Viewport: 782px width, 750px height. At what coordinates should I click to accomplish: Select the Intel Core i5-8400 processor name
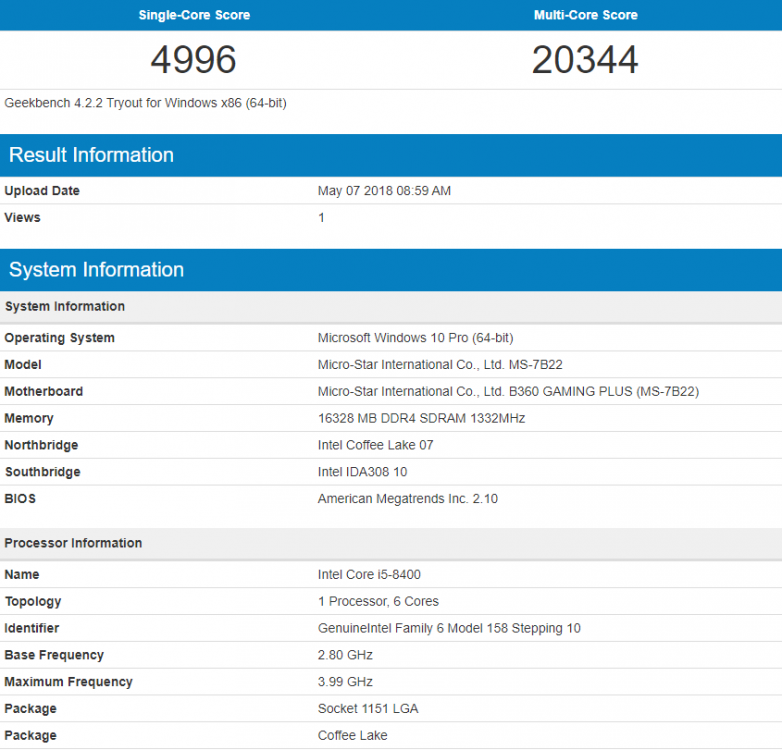point(369,574)
